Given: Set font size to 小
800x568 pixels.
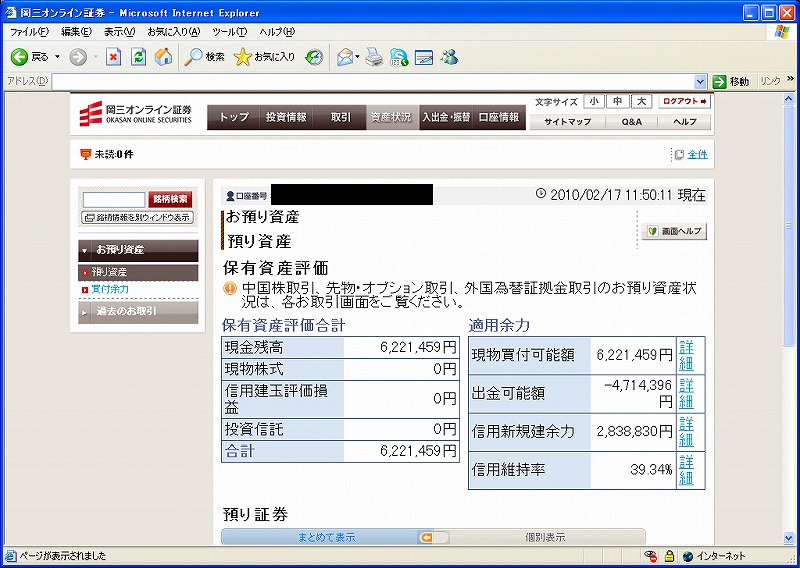Looking at the screenshot, I should tap(594, 101).
